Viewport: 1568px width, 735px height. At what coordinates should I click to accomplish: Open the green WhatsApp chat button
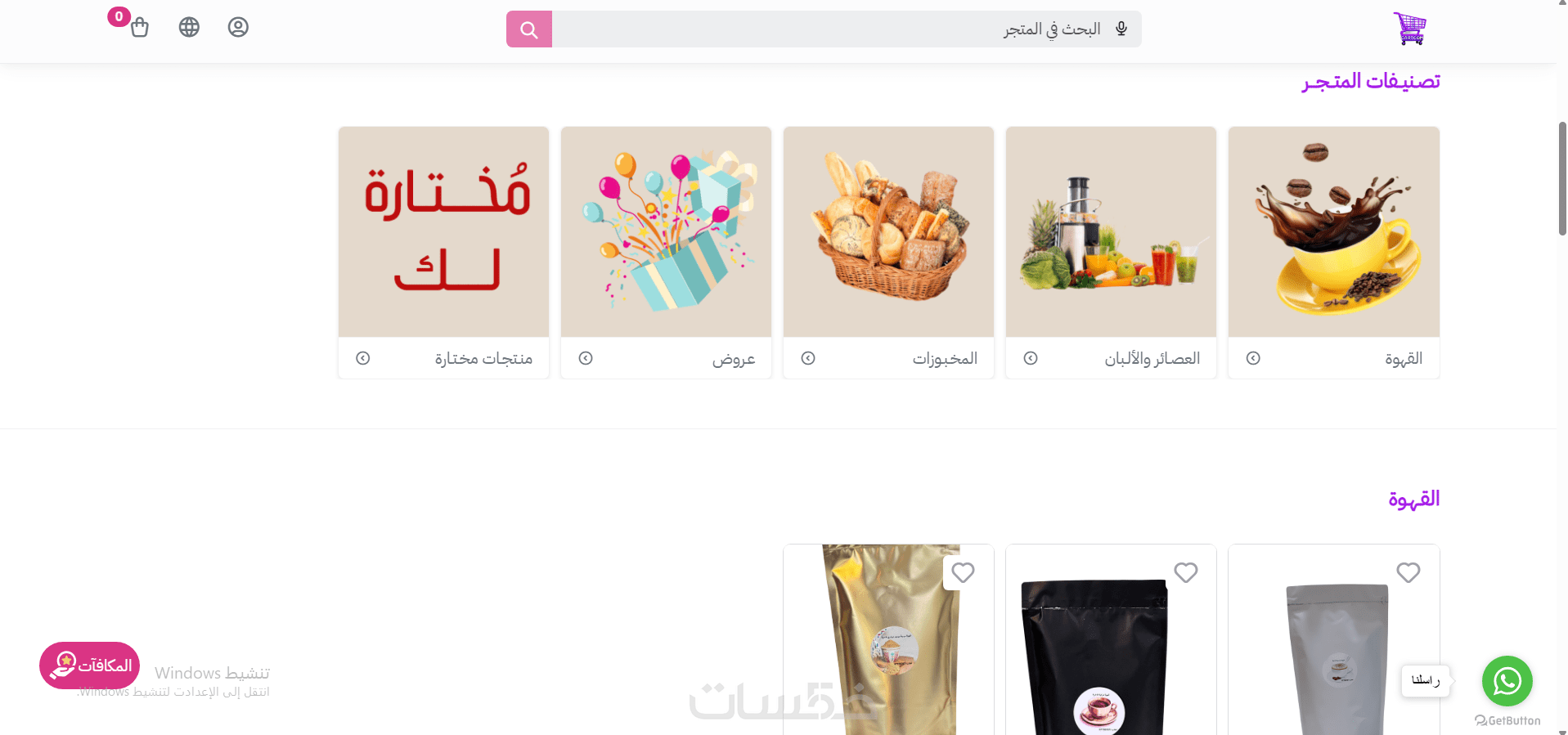[x=1507, y=681]
